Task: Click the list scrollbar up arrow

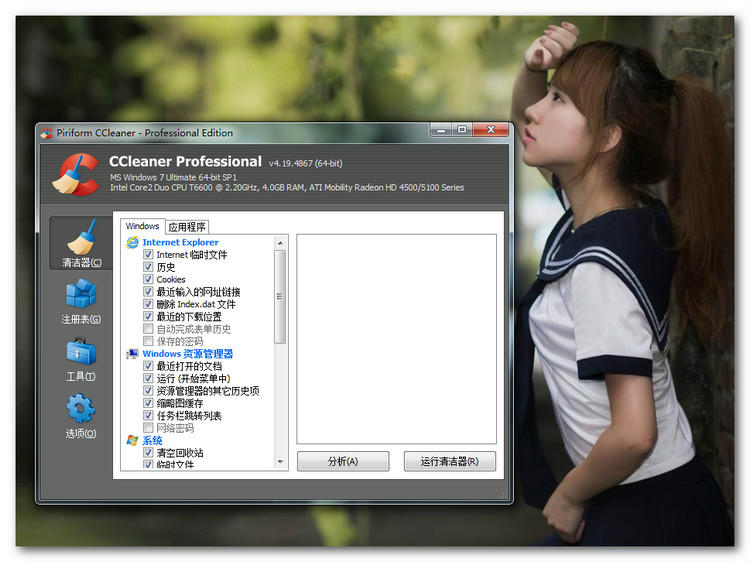Action: pyautogui.click(x=280, y=243)
